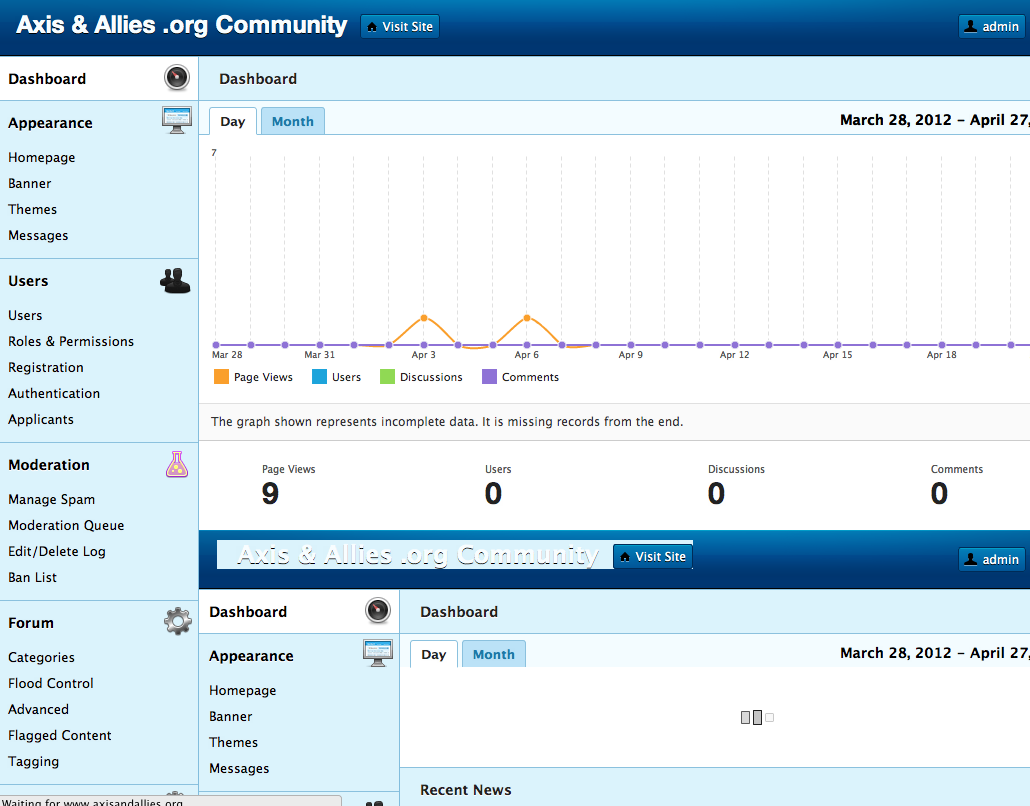Screen dimensions: 1030x806
Task: Open the nested admin user button
Action: [991, 559]
